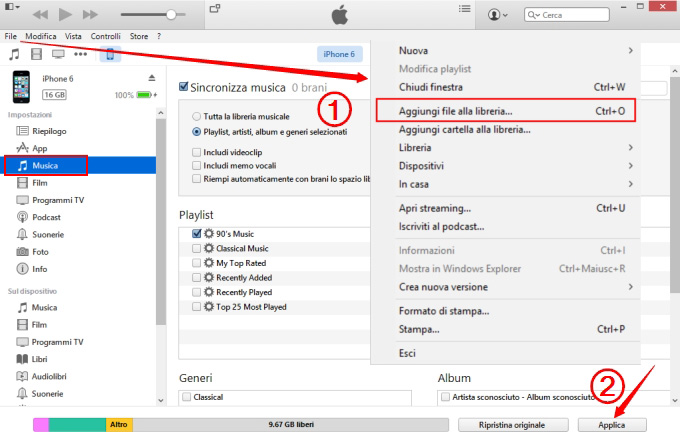Image resolution: width=680 pixels, height=443 pixels.
Task: Adjust the volume slider knob
Action: [171, 15]
